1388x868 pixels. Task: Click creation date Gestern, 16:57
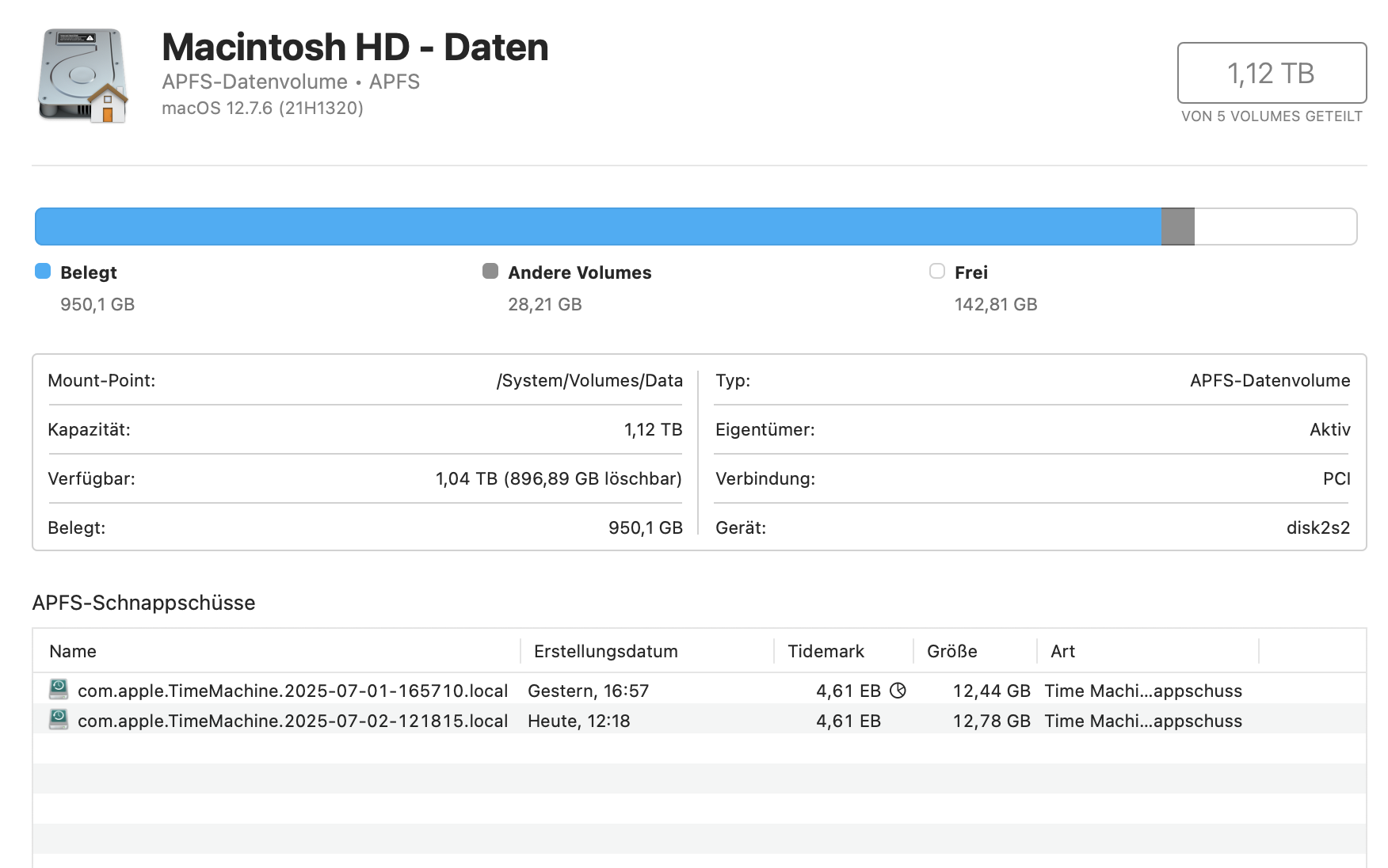588,691
